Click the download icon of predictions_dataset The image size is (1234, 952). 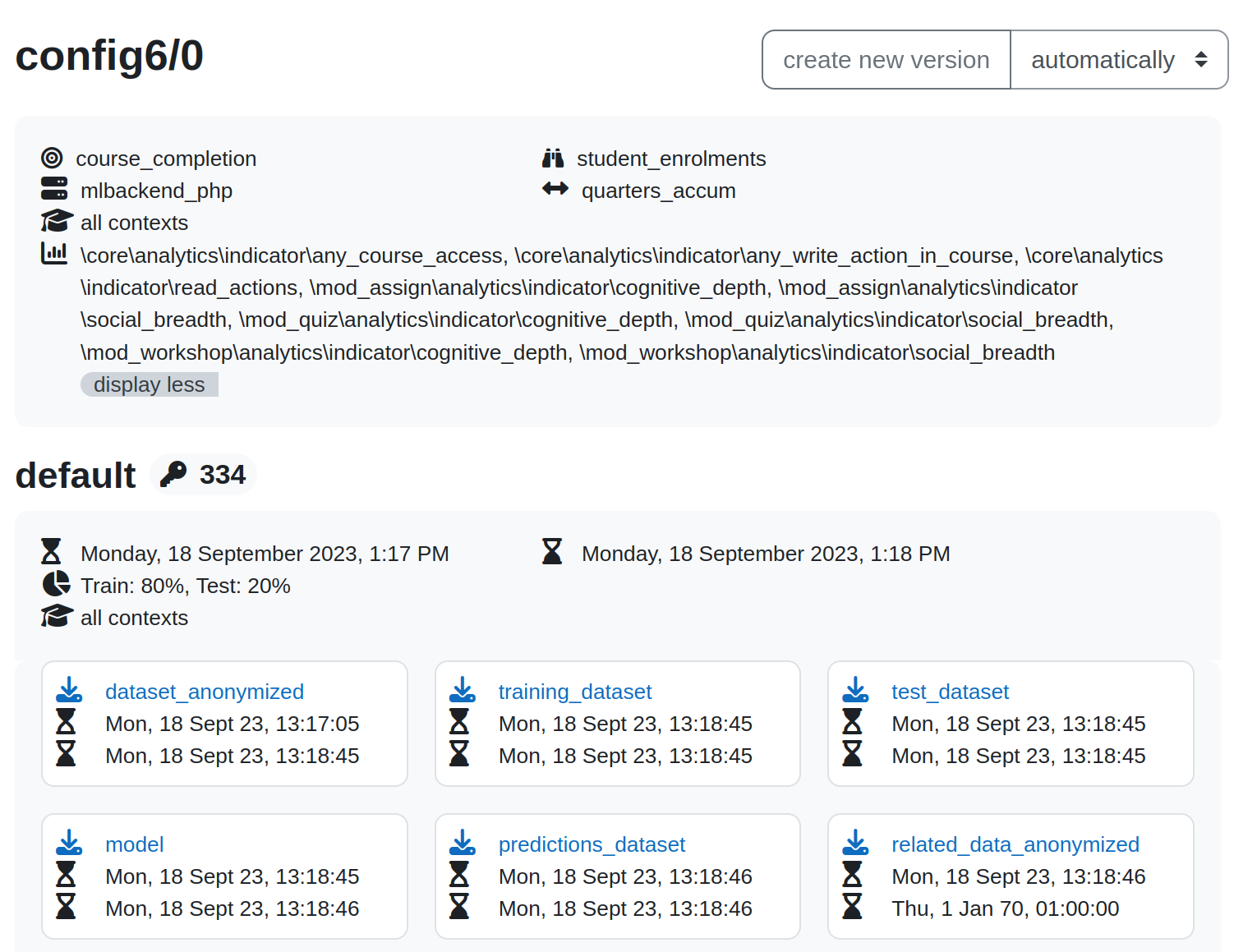(x=463, y=843)
